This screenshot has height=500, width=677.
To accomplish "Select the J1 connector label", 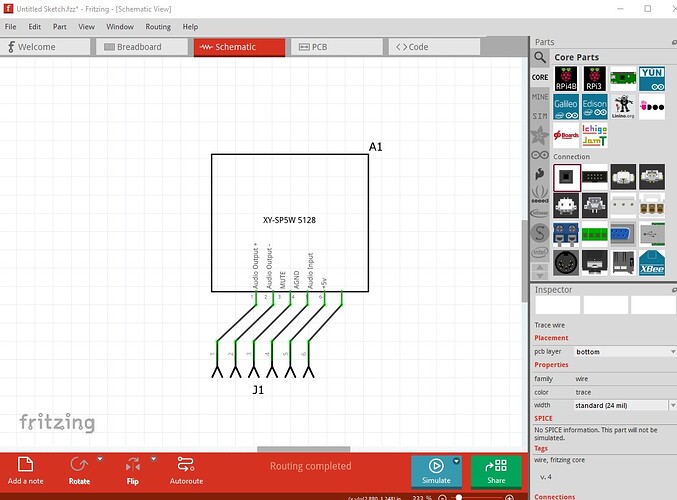I will point(258,390).
